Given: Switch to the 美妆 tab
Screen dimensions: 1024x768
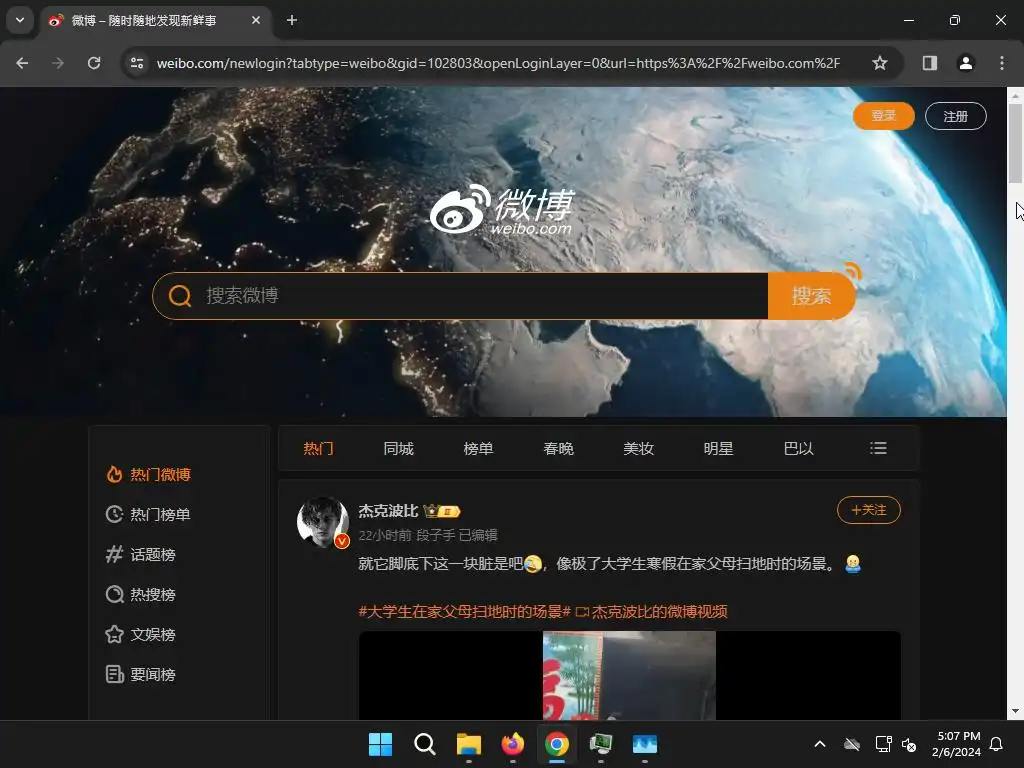Looking at the screenshot, I should (638, 449).
